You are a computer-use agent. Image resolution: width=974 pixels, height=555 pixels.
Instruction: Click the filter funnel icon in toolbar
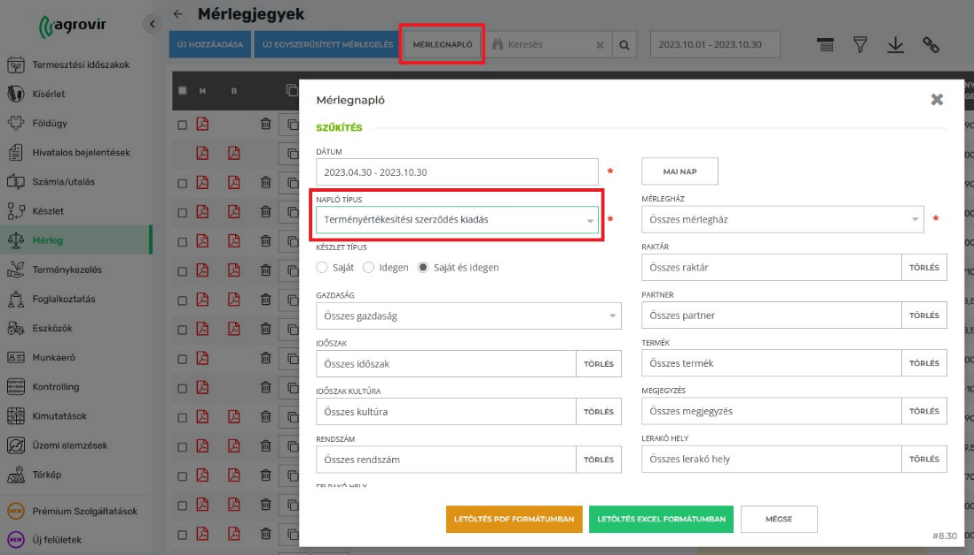[860, 45]
